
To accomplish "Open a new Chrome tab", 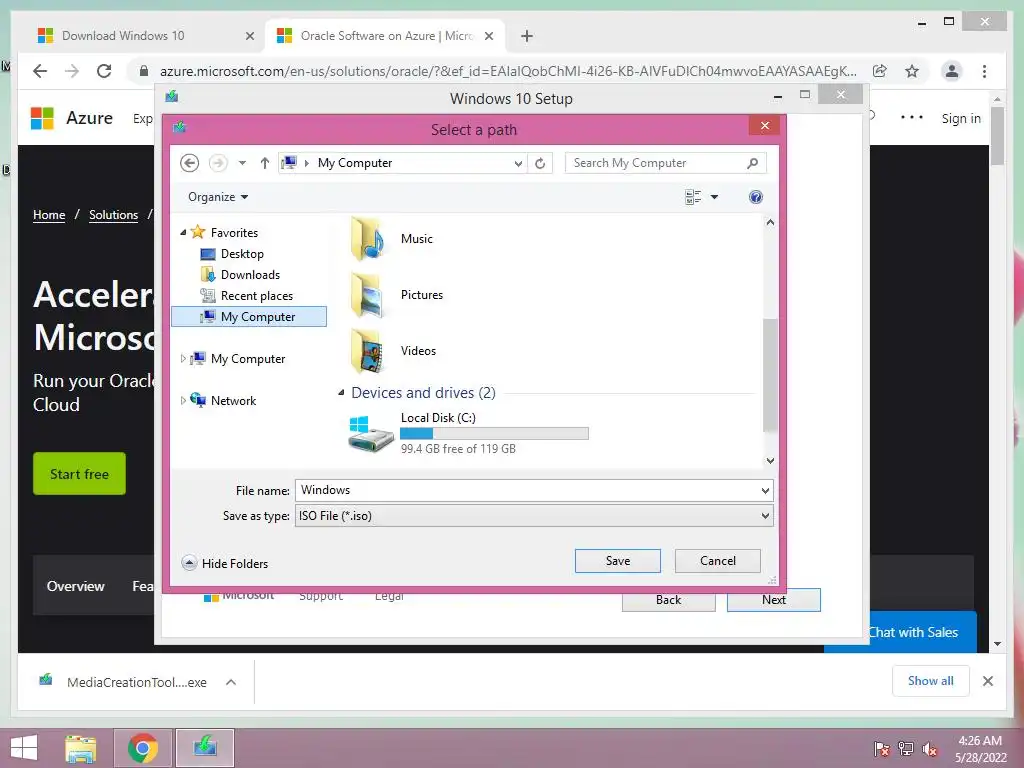I will [527, 36].
